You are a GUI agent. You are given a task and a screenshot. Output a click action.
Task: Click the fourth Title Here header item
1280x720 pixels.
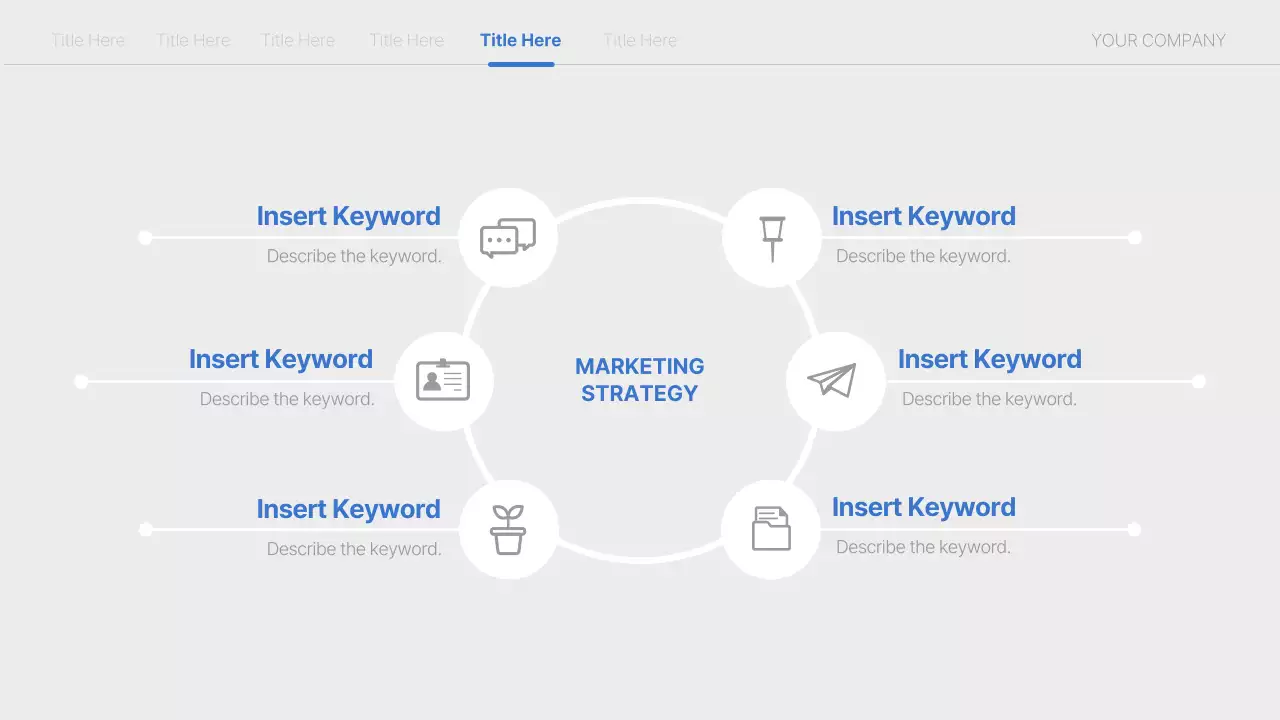pos(406,40)
